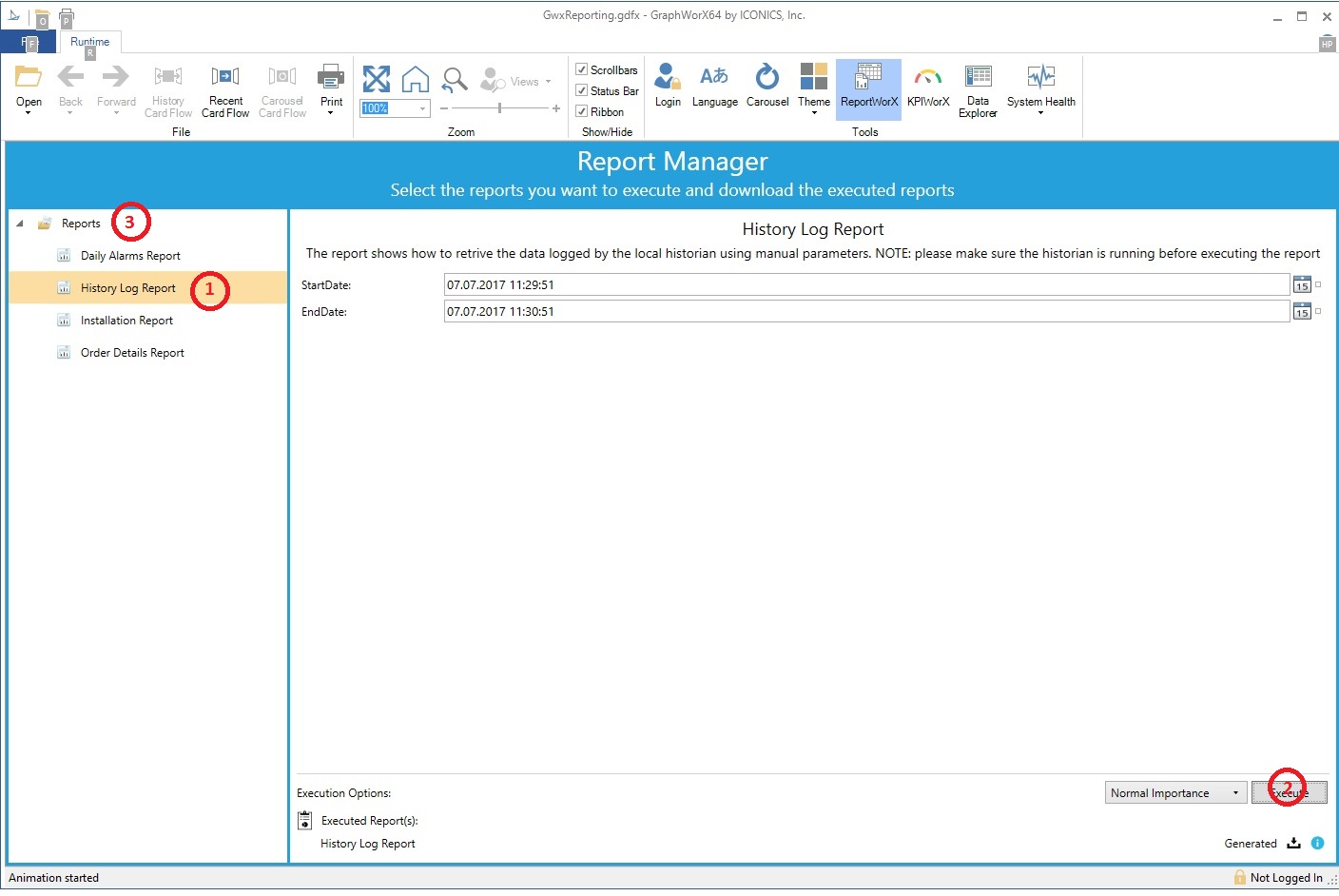Open the 100% zoom level combo box
The image size is (1339, 896).
pos(395,108)
